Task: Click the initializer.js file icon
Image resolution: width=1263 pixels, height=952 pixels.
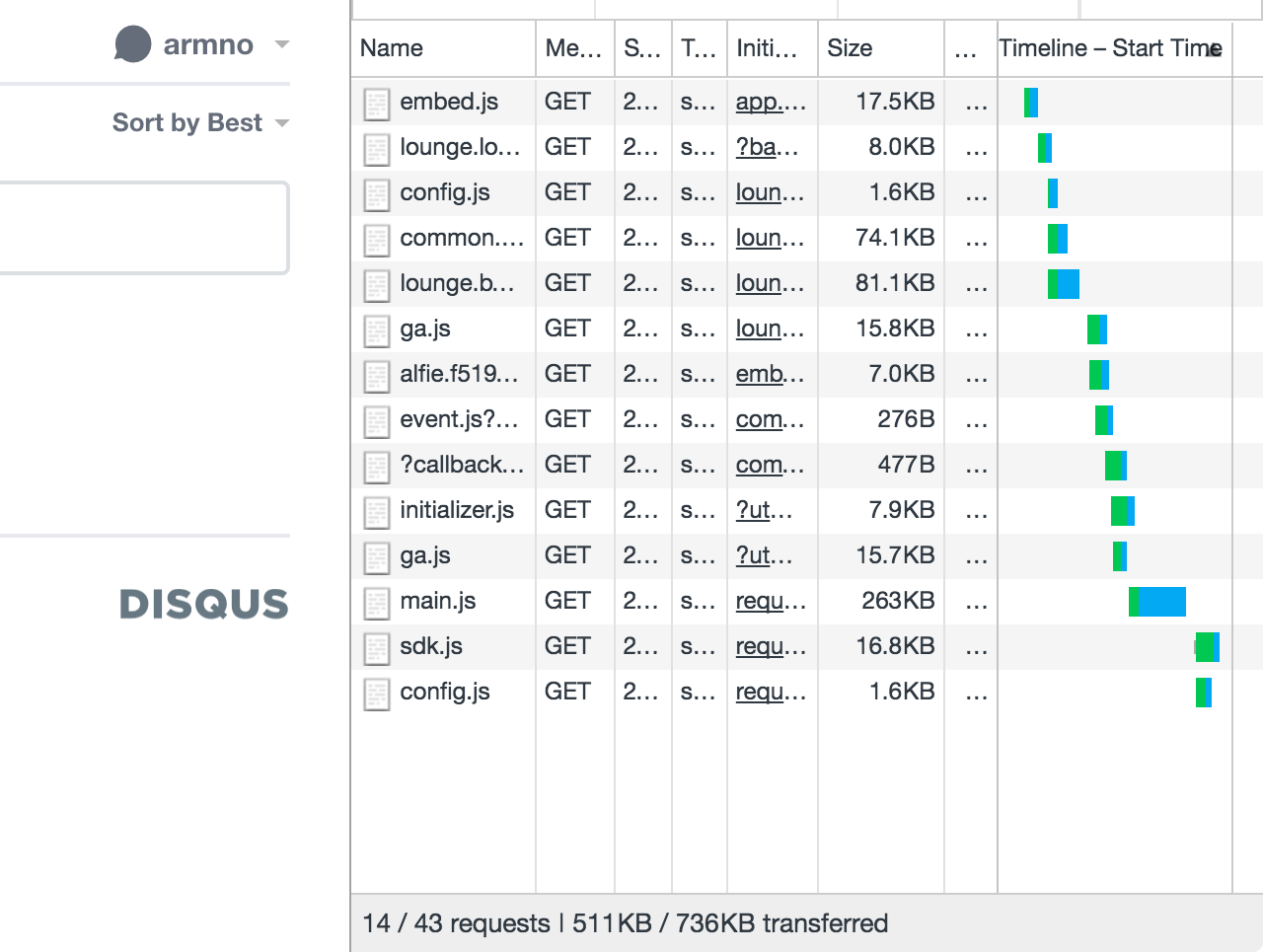Action: [377, 512]
